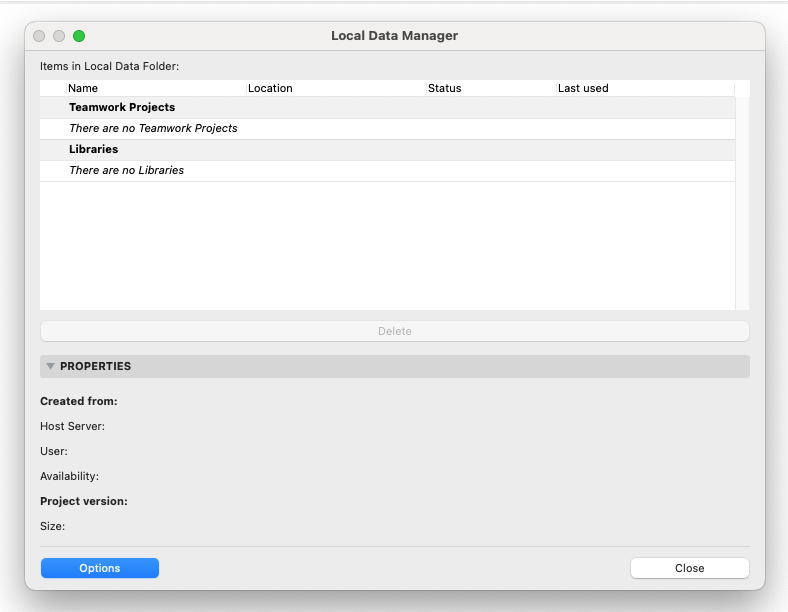Minimize the window with the yellow button
Image resolution: width=788 pixels, height=612 pixels.
pyautogui.click(x=59, y=36)
